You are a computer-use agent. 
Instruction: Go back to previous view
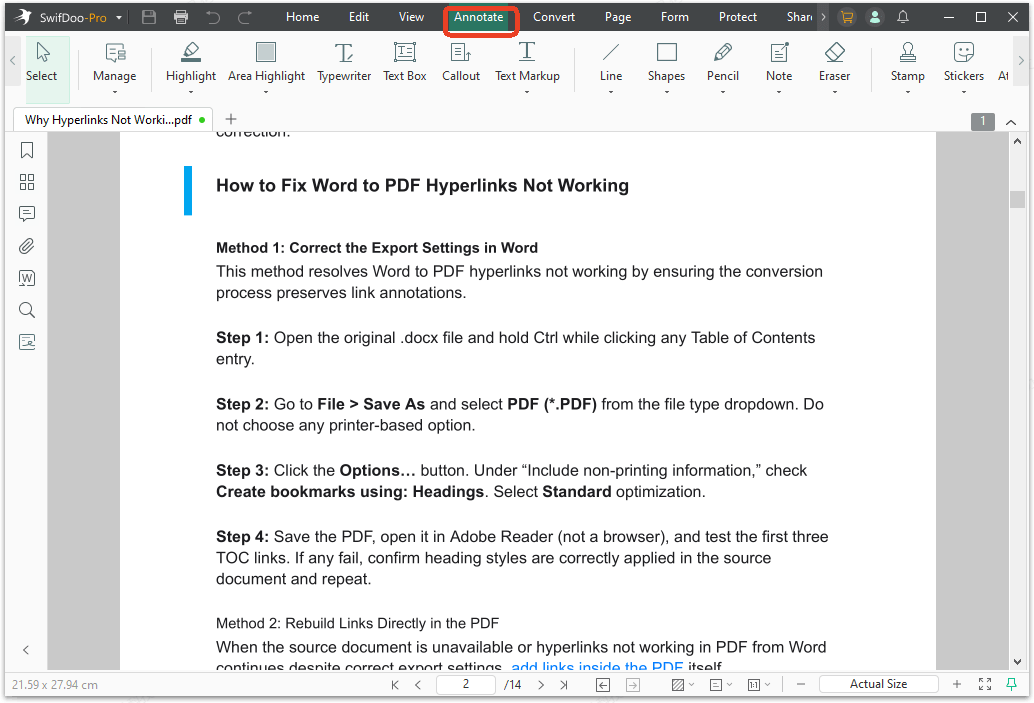(603, 685)
